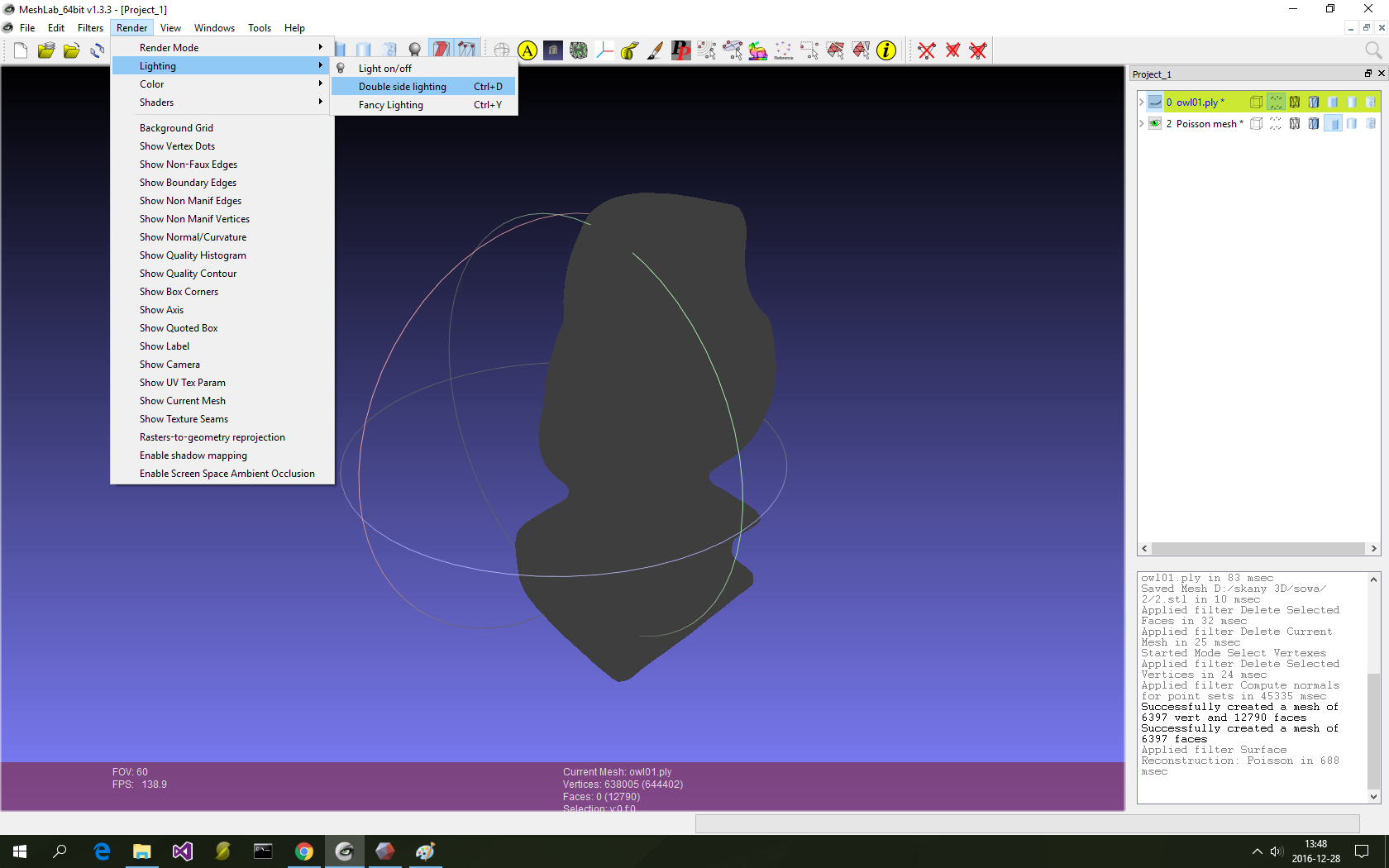Enable points mode for Poisson mesh
Image resolution: width=1389 pixels, height=868 pixels.
click(x=1276, y=123)
